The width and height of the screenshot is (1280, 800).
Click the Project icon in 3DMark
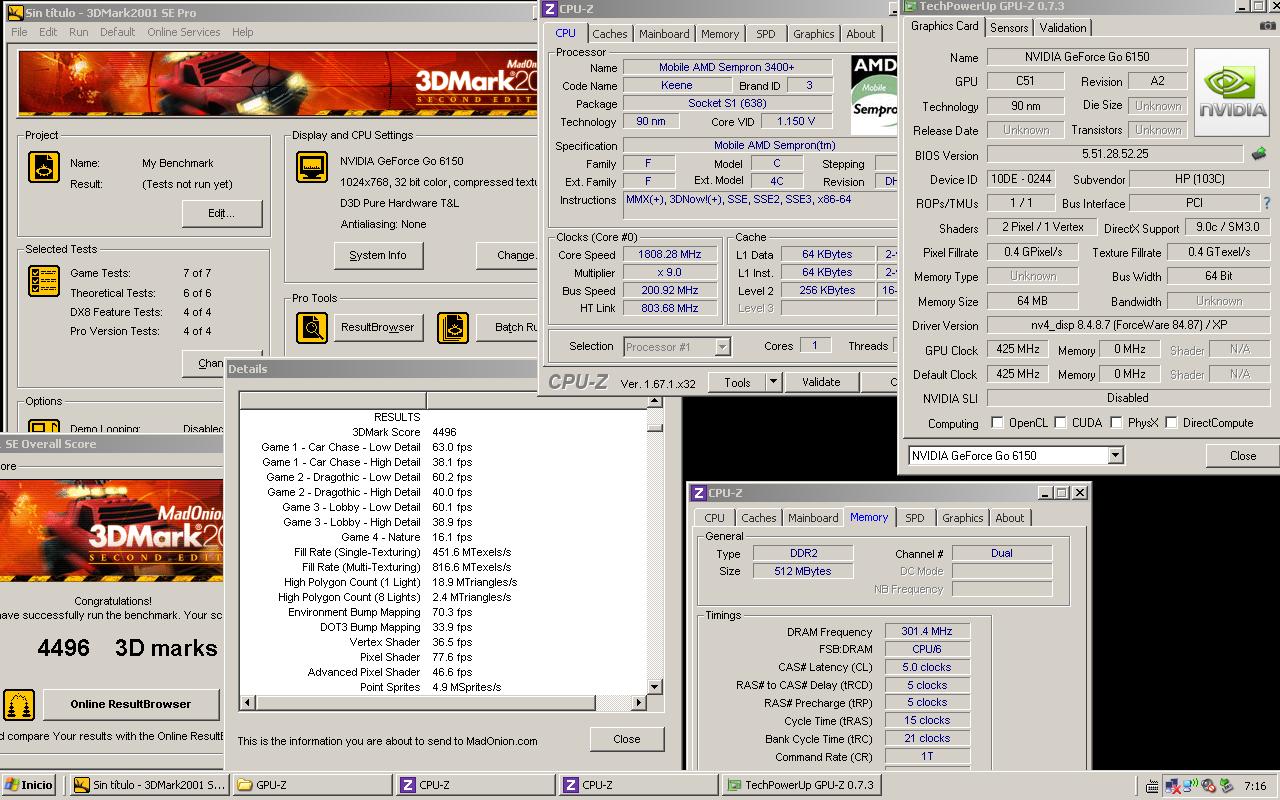(43, 167)
